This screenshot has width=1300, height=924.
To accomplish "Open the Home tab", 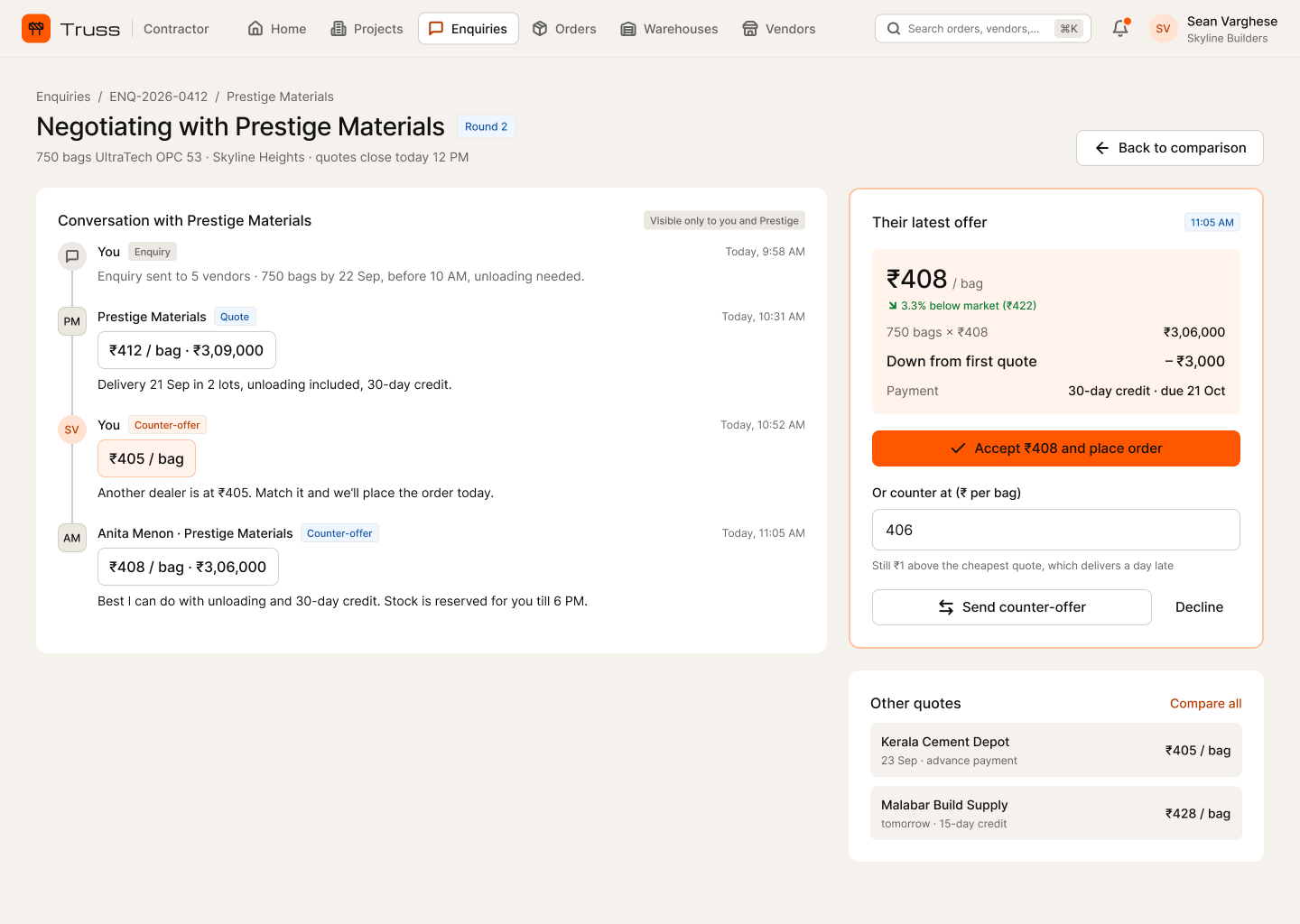I will click(277, 29).
